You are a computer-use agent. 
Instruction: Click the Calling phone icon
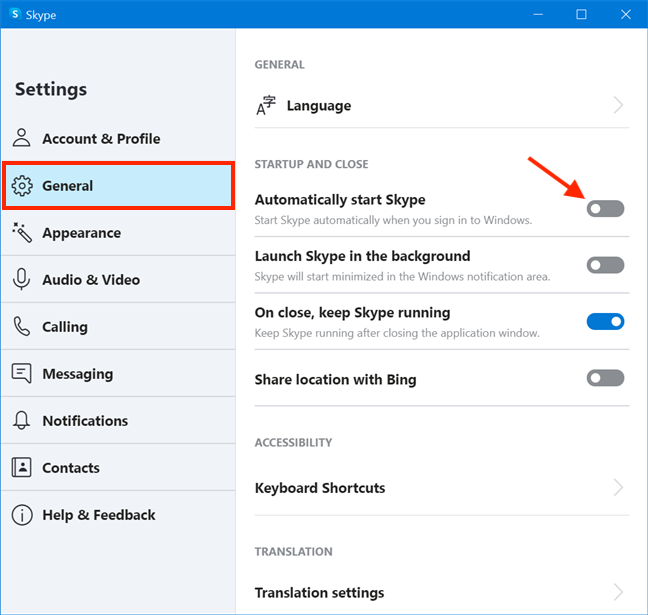pyautogui.click(x=21, y=327)
